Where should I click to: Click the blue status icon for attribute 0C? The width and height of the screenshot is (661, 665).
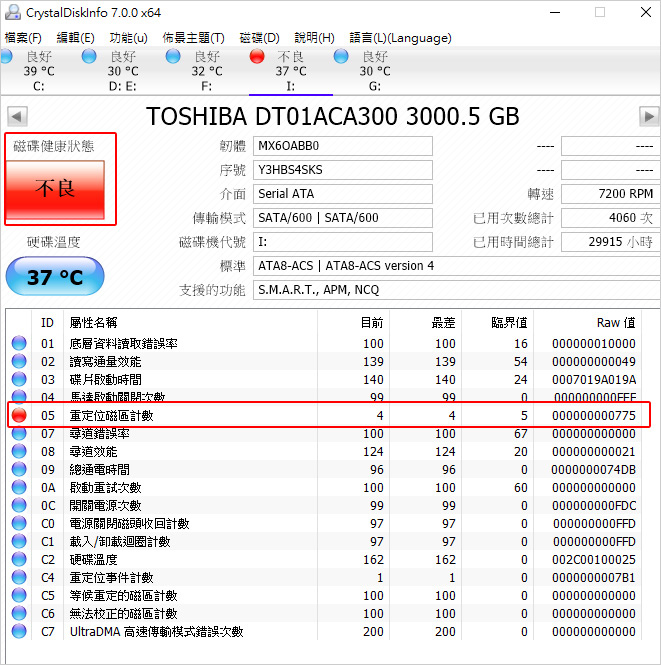(19, 506)
